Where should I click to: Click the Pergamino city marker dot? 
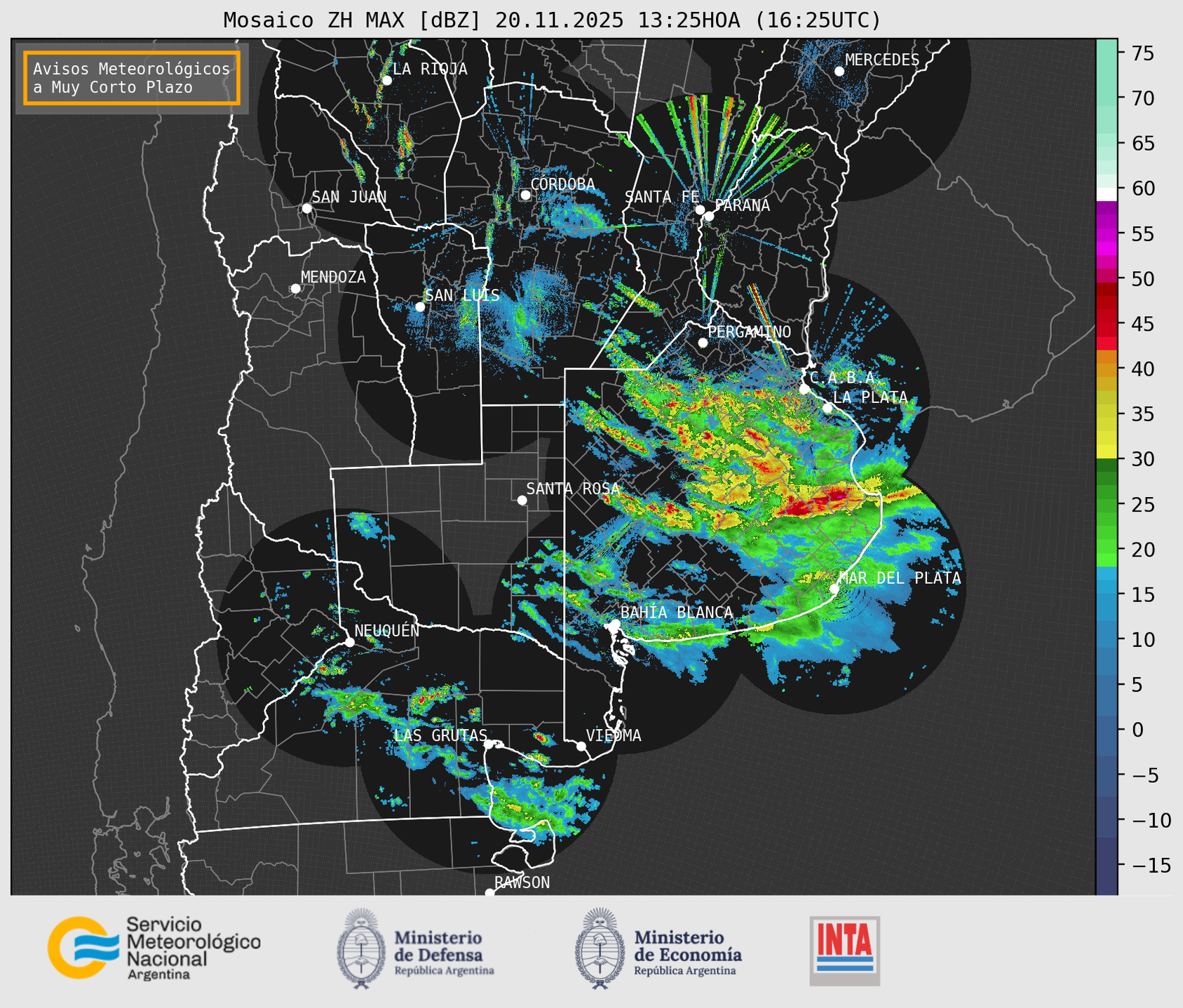(703, 343)
